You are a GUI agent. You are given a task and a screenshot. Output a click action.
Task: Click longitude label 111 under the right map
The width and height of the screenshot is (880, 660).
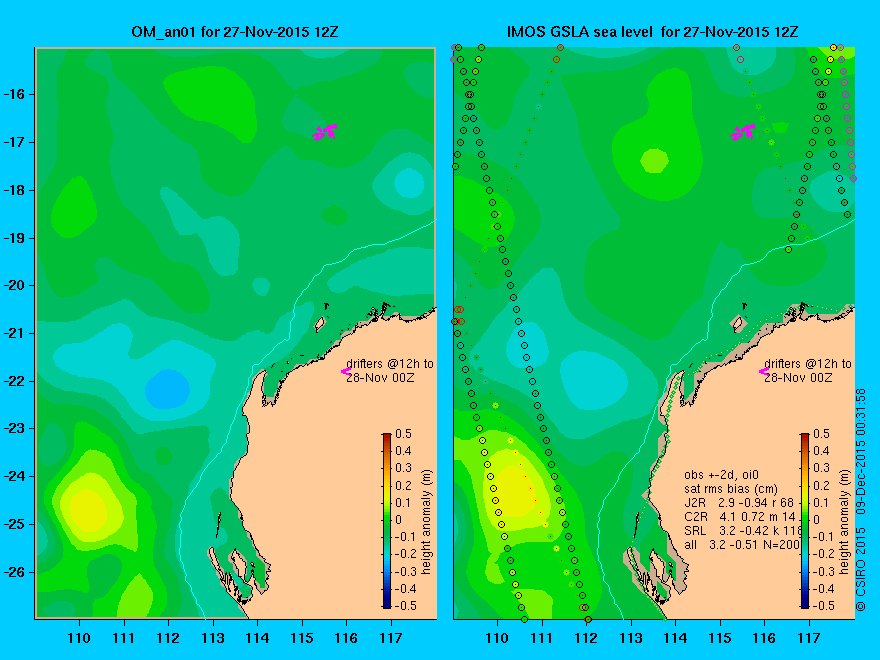542,638
